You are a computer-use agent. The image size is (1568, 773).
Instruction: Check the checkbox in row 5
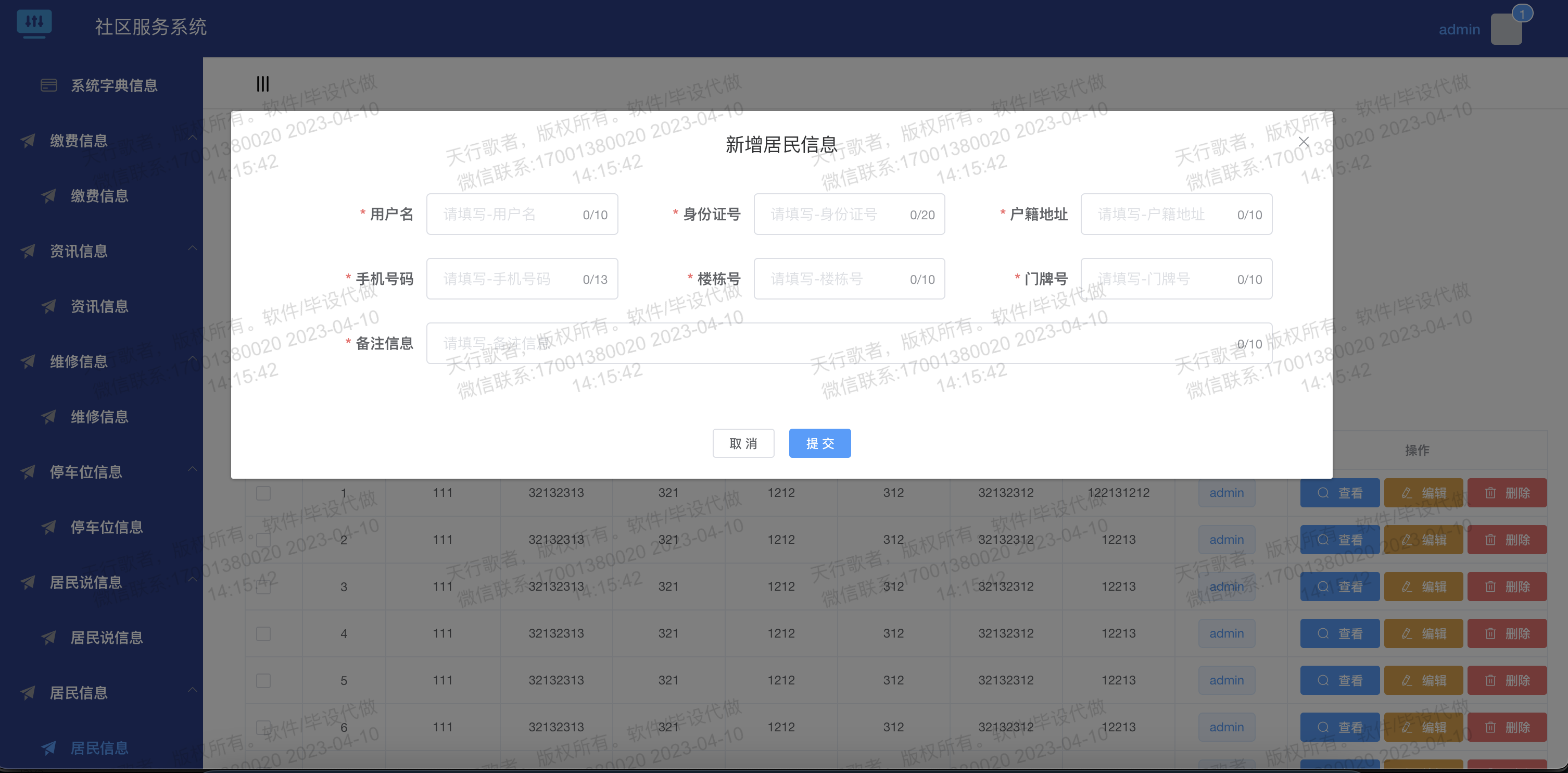click(263, 680)
